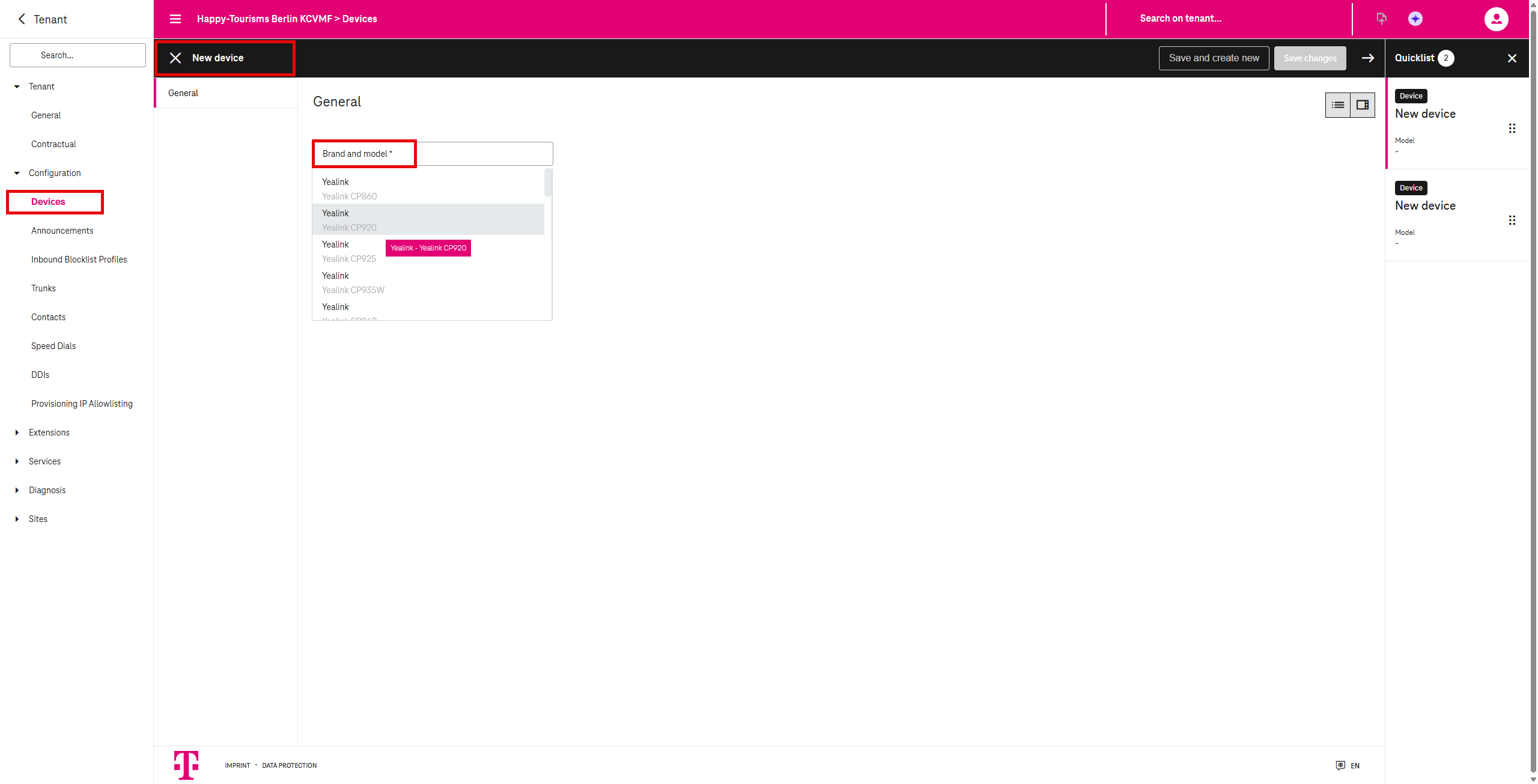This screenshot has height=784, width=1538.
Task: Collapse the Configuration tree section
Action: pos(17,173)
